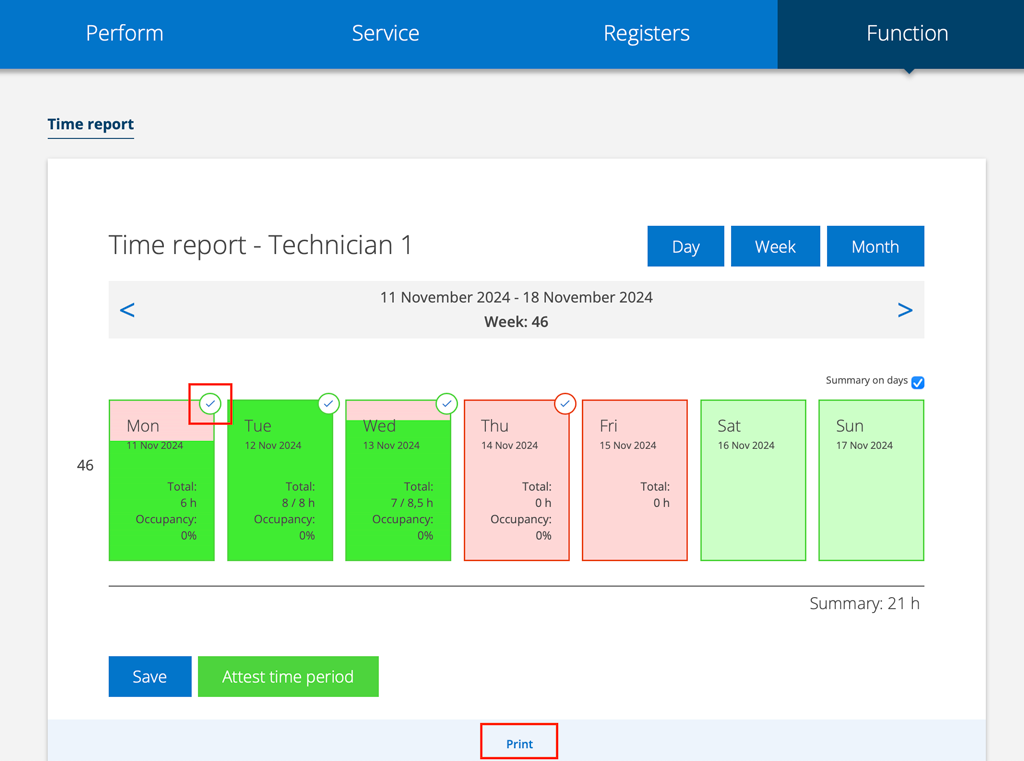This screenshot has width=1024, height=761.
Task: Switch to the Registers tab
Action: (646, 34)
